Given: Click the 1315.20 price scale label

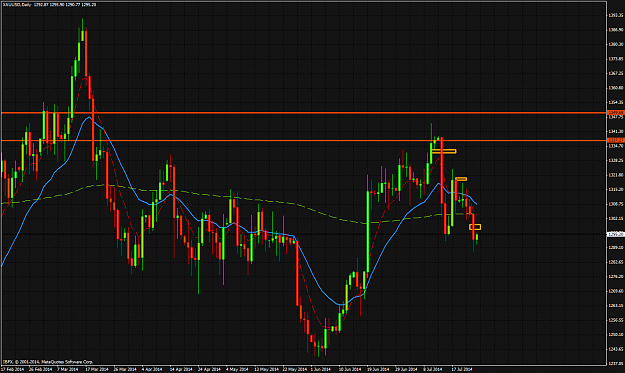Looking at the screenshot, I should click(616, 190).
